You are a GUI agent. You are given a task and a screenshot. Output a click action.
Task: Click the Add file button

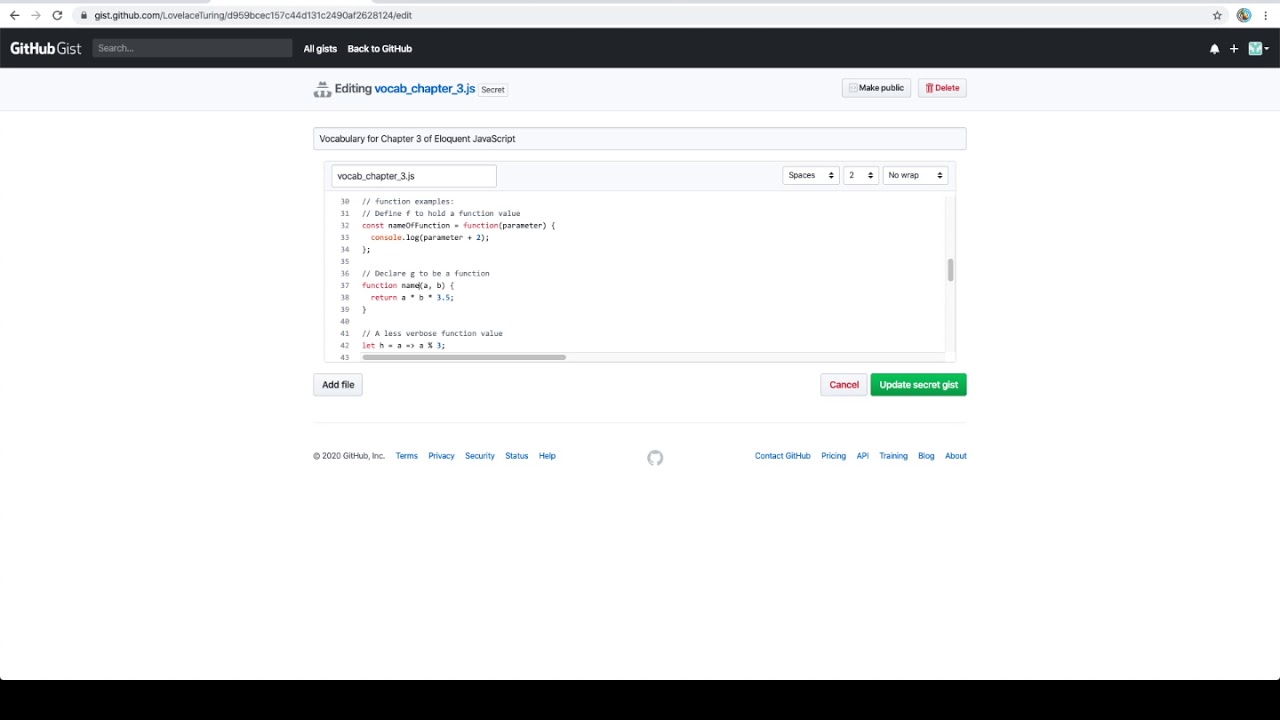[x=338, y=384]
